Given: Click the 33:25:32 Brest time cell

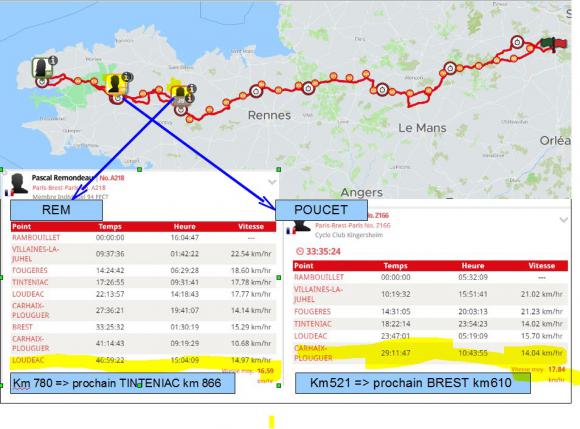Looking at the screenshot, I should (110, 327).
